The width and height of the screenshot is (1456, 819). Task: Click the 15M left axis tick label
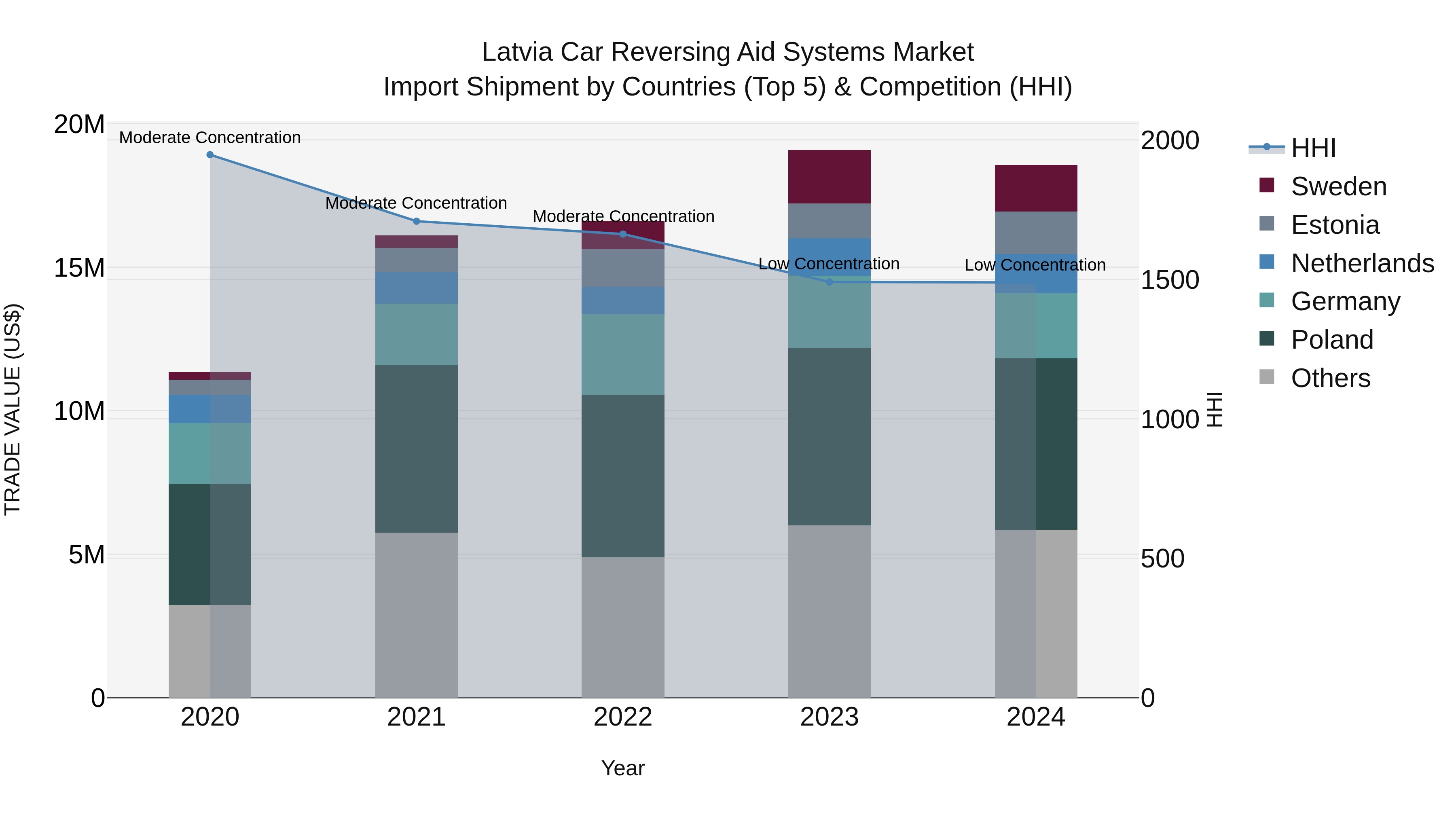point(79,268)
